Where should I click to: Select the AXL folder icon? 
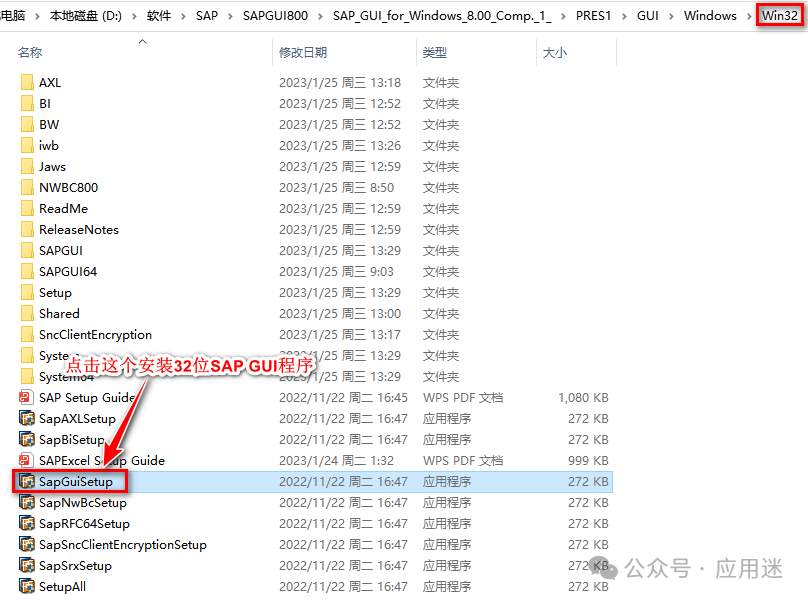tap(27, 82)
